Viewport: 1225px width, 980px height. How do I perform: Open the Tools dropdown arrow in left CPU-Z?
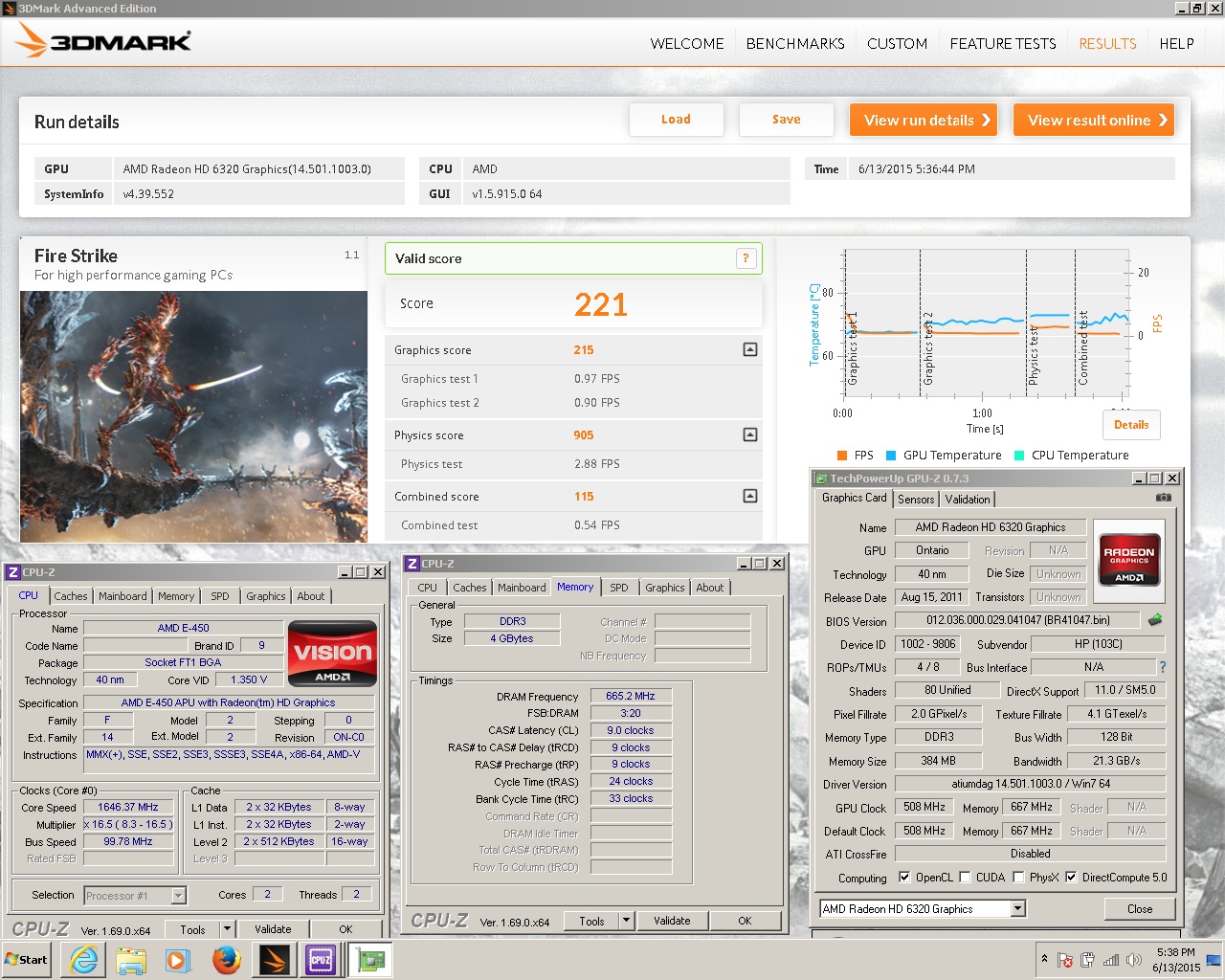coord(228,929)
